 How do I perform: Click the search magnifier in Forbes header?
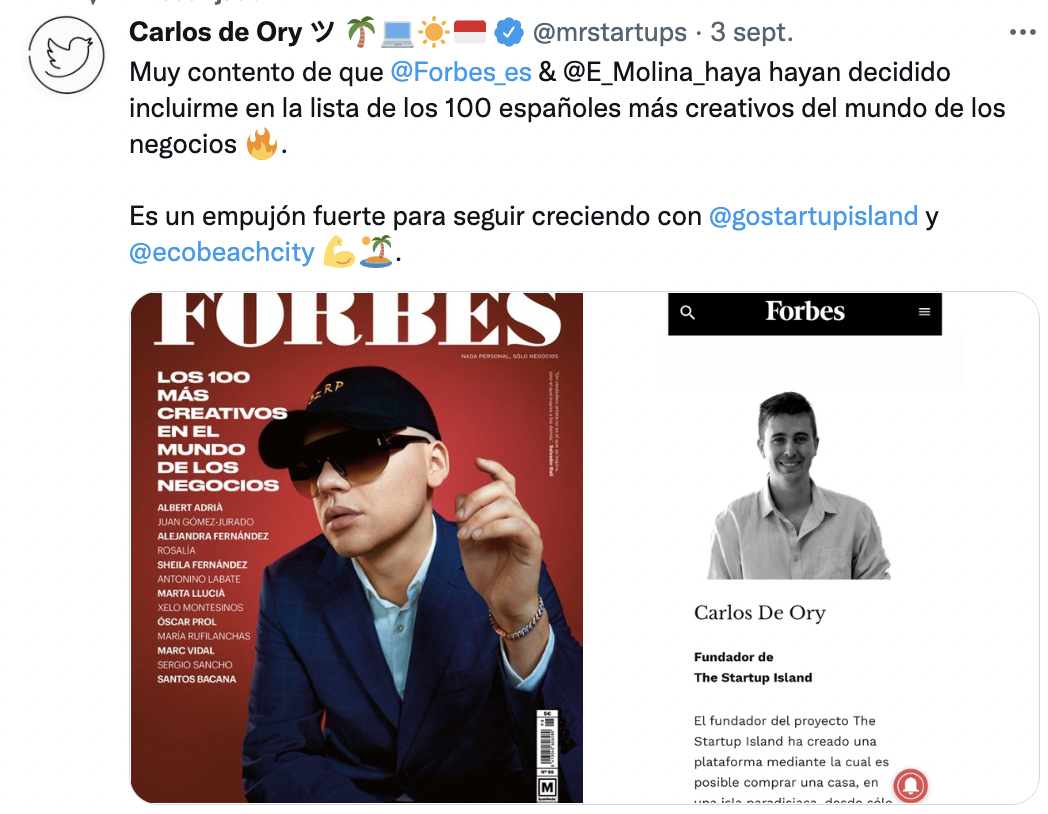click(x=687, y=312)
